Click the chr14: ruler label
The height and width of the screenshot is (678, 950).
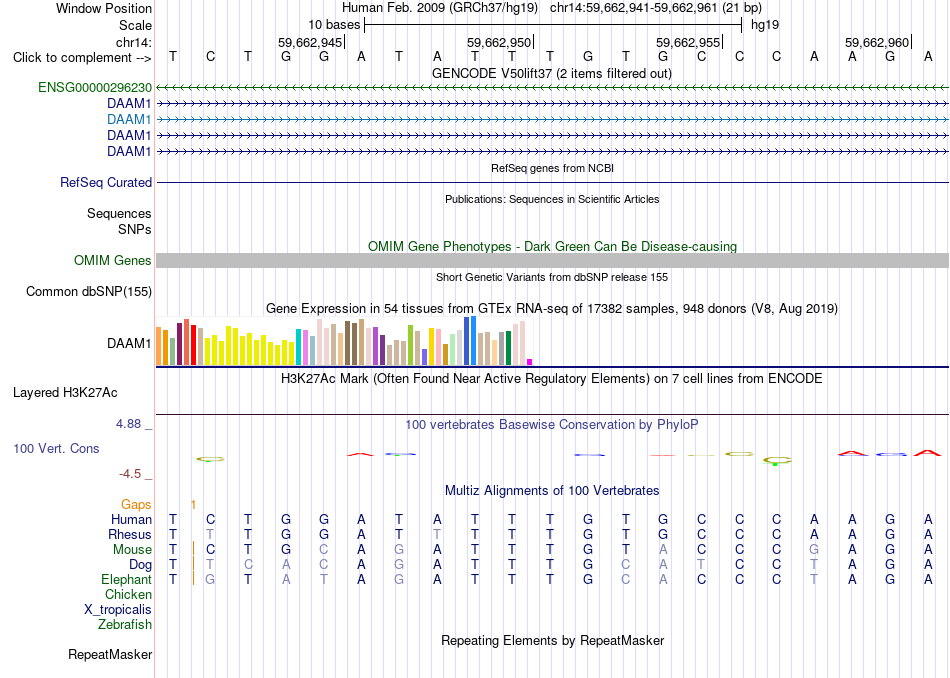[x=134, y=42]
